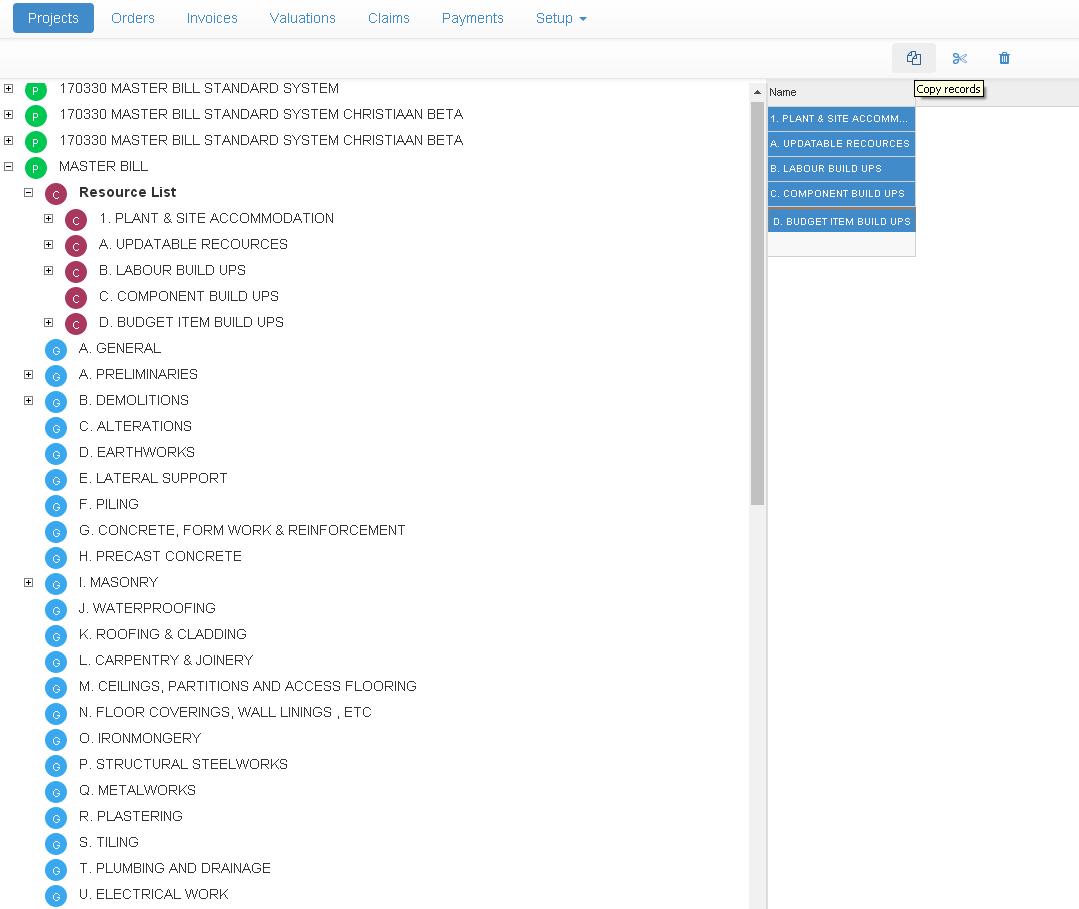
Task: Expand 1. PLANT & SITE ACCOMMODATION node
Action: click(x=48, y=218)
